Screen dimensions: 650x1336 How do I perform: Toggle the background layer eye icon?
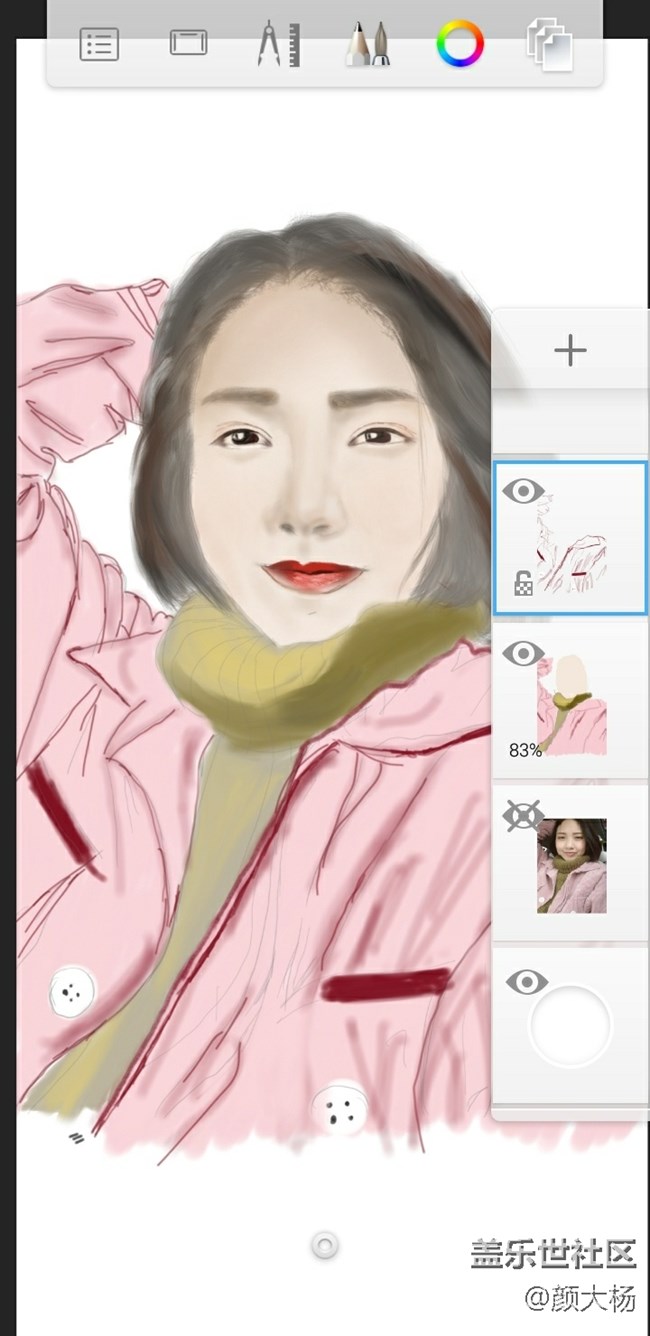coord(525,982)
